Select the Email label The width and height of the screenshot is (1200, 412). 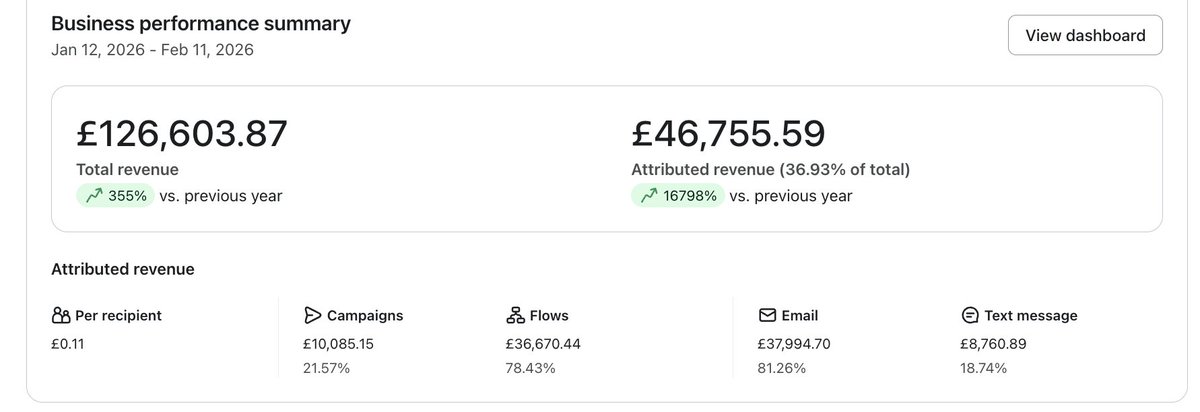click(800, 315)
